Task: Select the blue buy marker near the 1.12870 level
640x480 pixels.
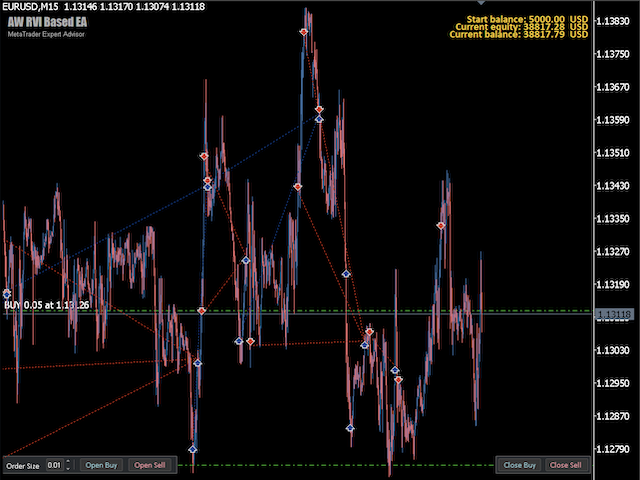Action: click(x=350, y=428)
